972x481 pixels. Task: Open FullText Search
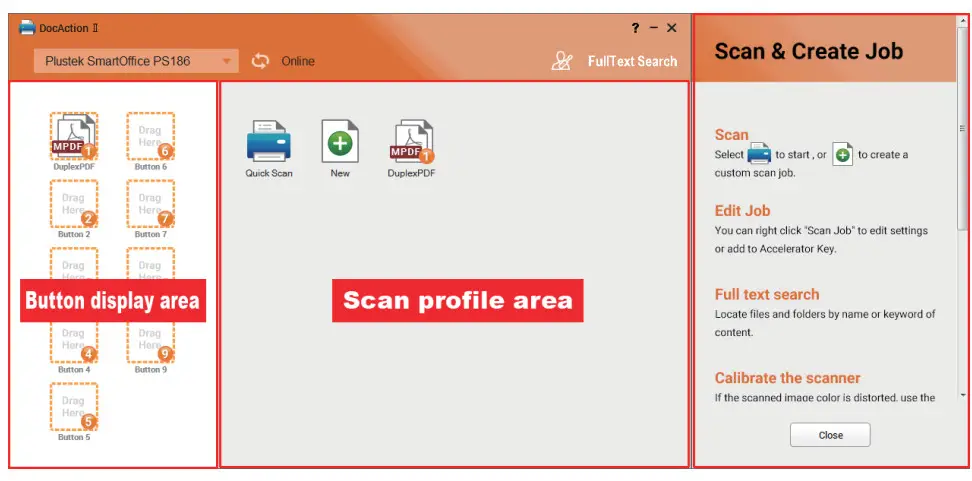(x=632, y=61)
